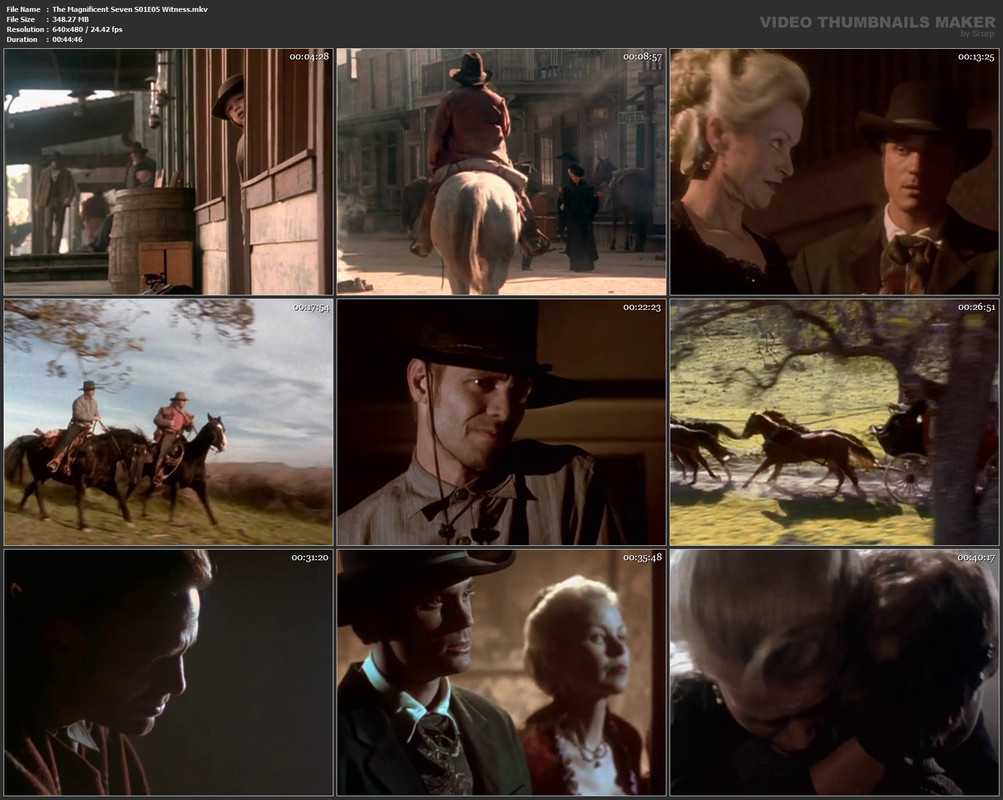This screenshot has width=1003, height=800.
Task: Open the thumbnail timestamped 00:08:57
Action: pyautogui.click(x=502, y=171)
